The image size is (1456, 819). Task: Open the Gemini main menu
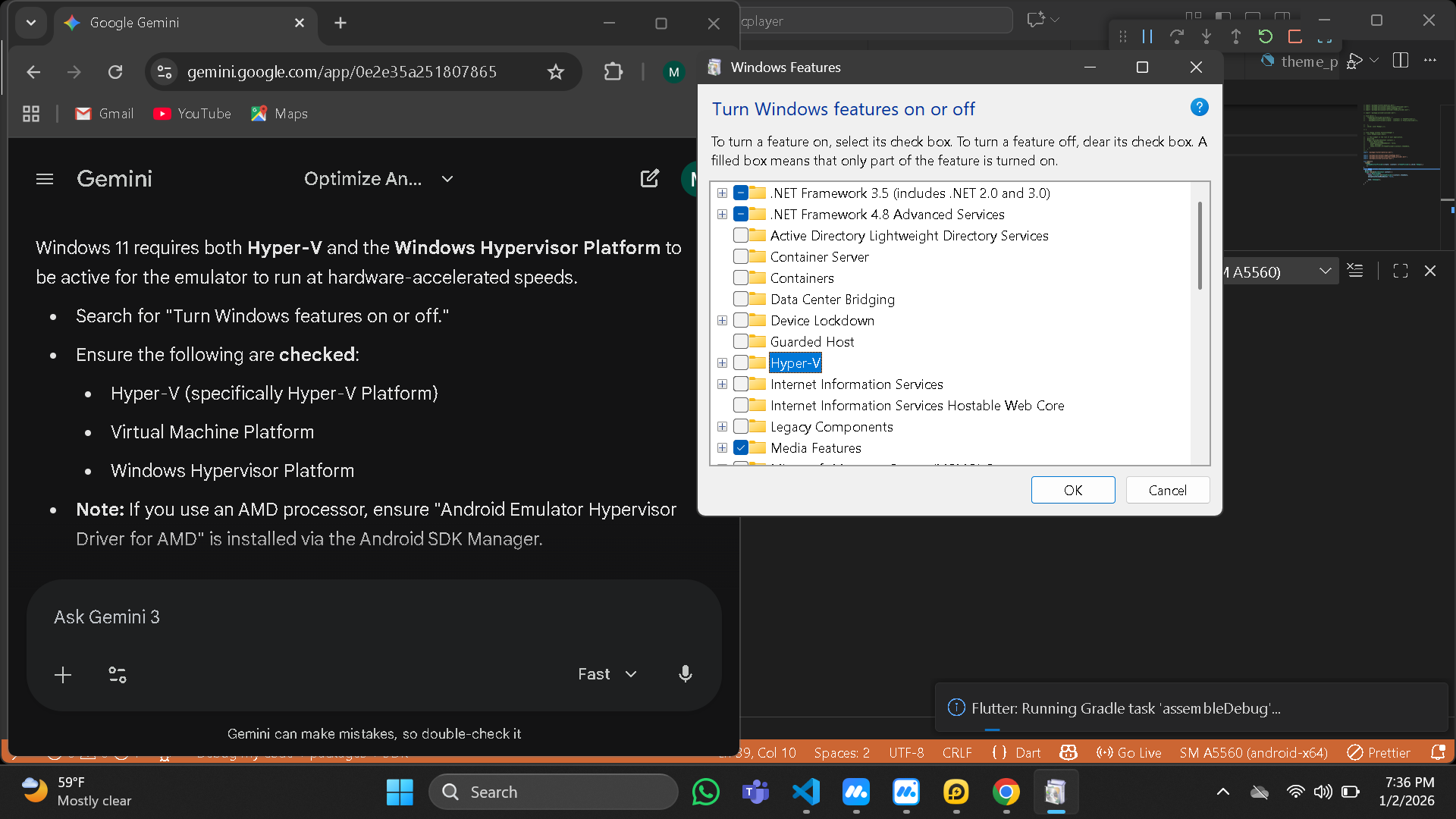[x=45, y=179]
